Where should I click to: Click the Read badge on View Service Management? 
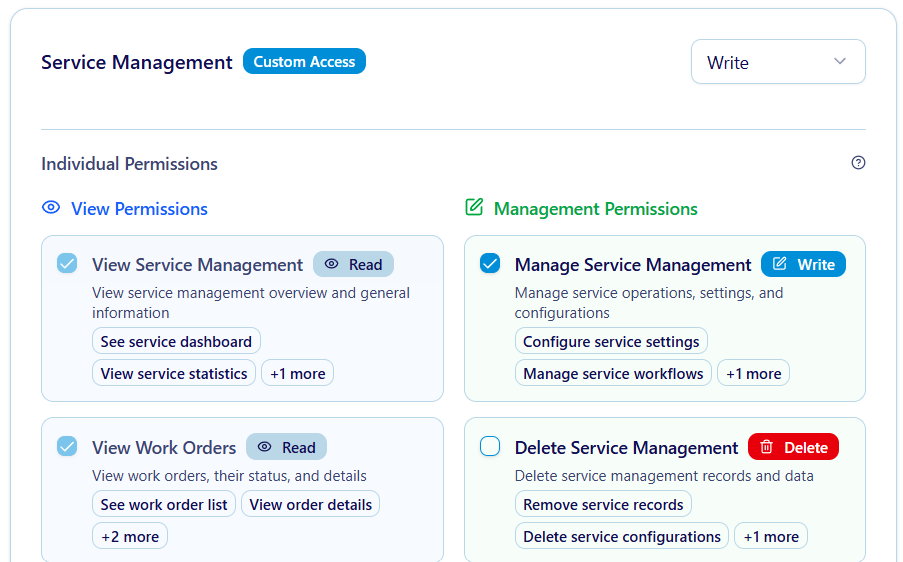pyautogui.click(x=353, y=264)
